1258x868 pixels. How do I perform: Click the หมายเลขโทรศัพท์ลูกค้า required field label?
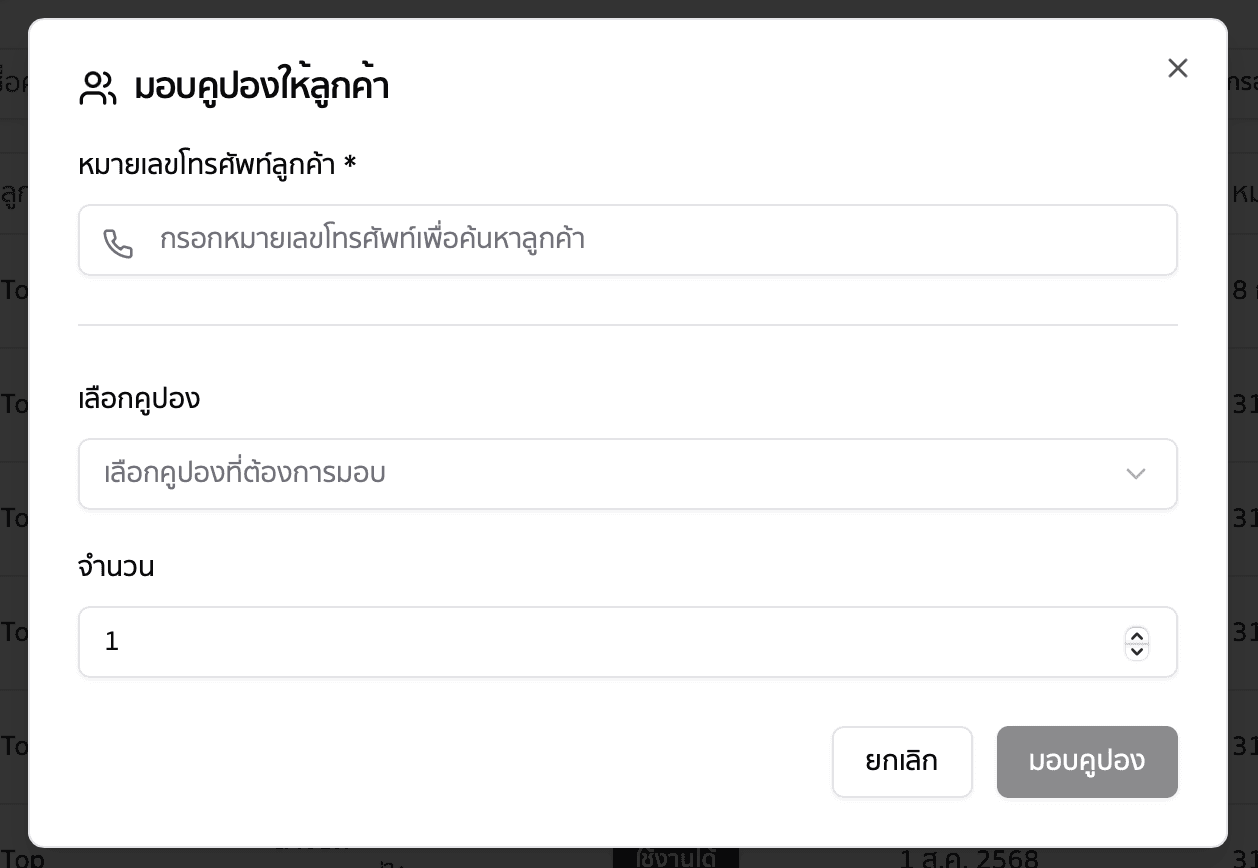click(x=215, y=165)
